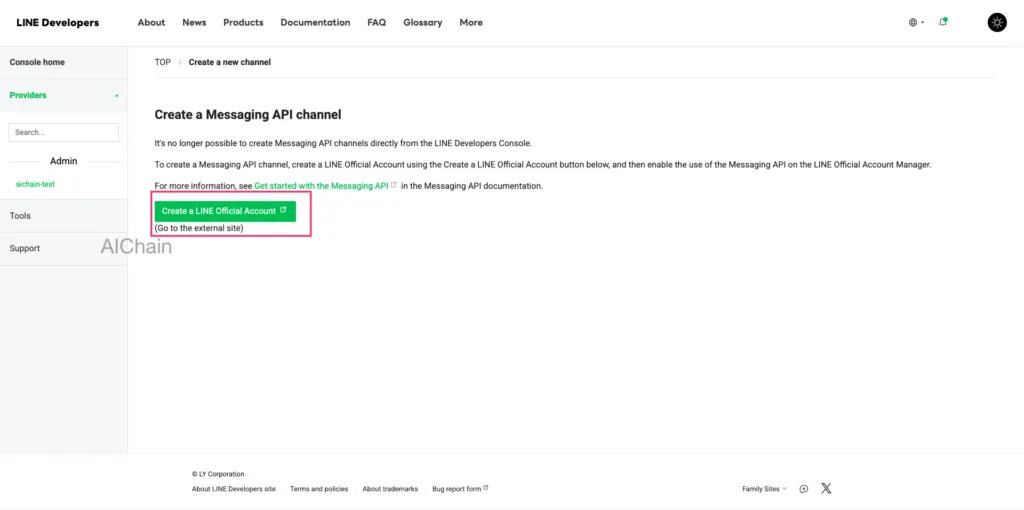Open the Bug report form link
The image size is (1024, 510).
point(458,489)
